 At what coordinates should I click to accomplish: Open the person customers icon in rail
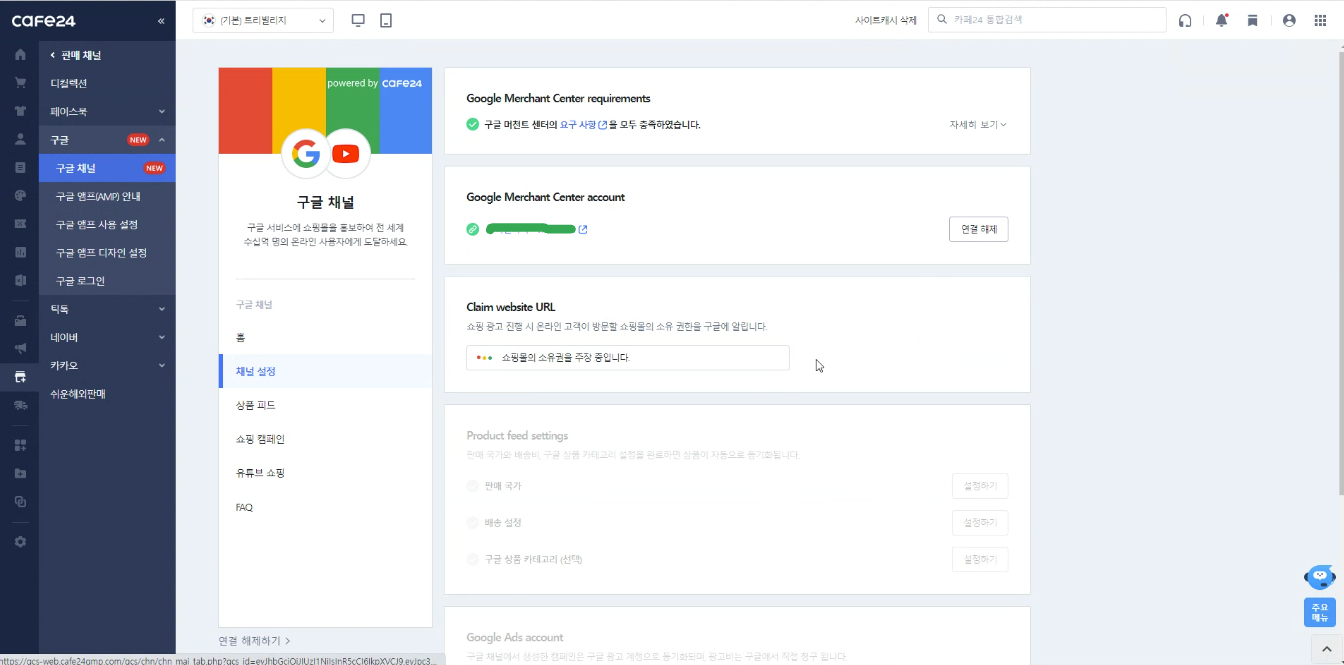[x=20, y=139]
